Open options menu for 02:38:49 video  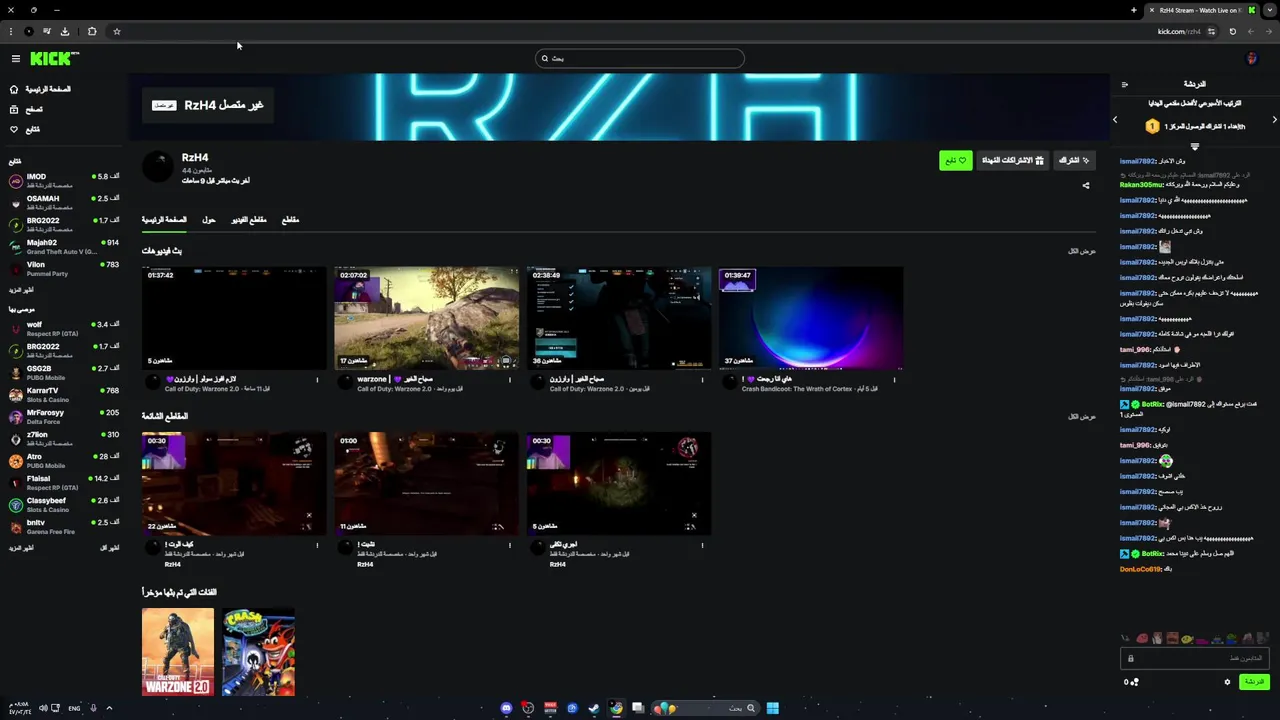[702, 380]
